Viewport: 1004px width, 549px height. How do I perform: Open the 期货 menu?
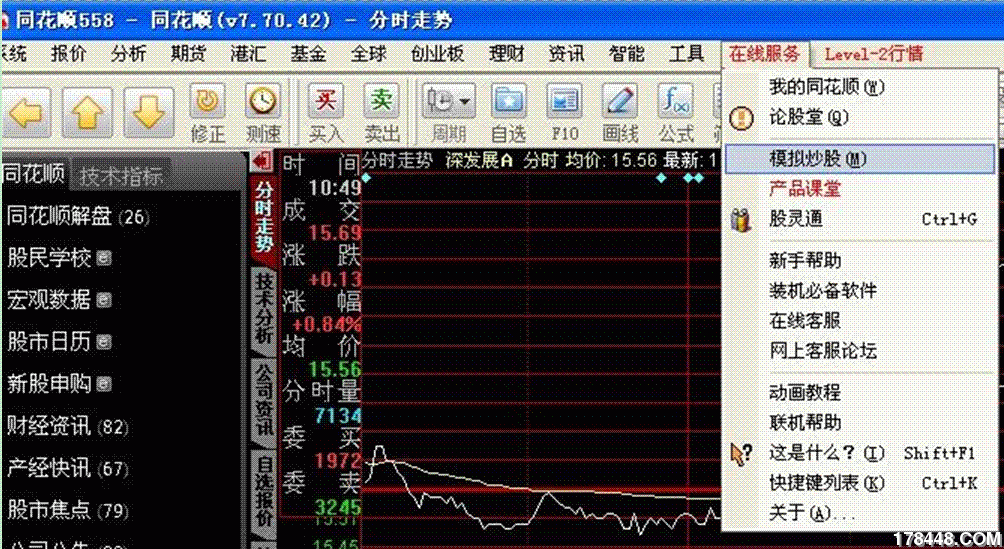(x=188, y=54)
